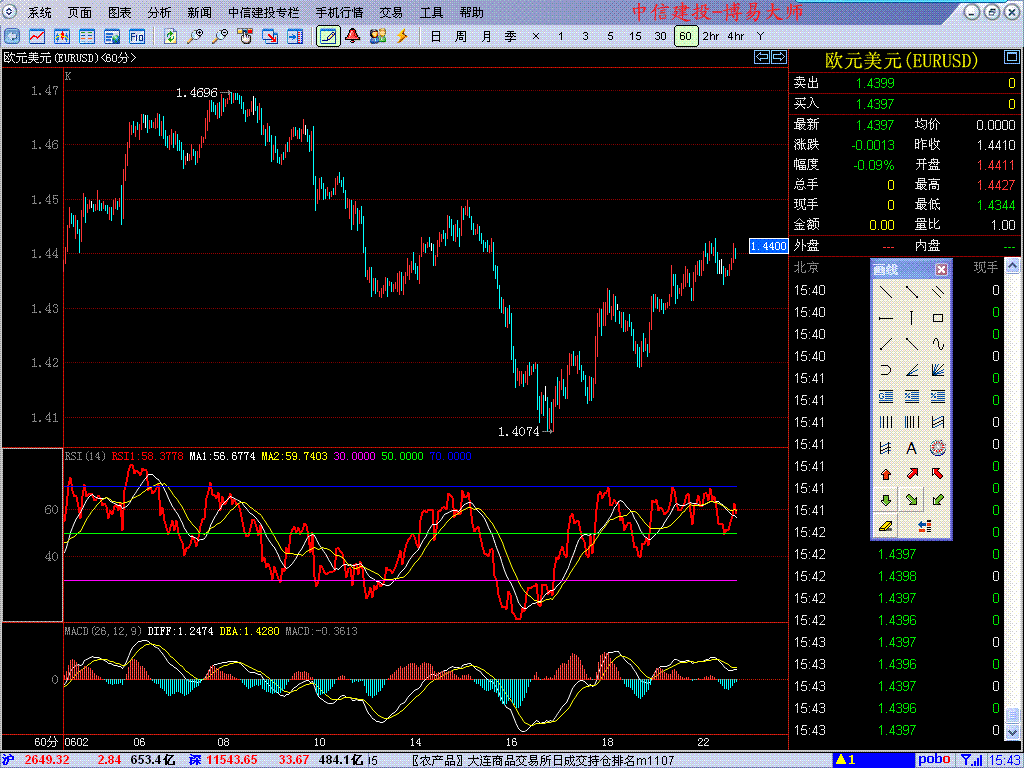Open the 分析 menu
The width and height of the screenshot is (1024, 768).
pos(159,12)
